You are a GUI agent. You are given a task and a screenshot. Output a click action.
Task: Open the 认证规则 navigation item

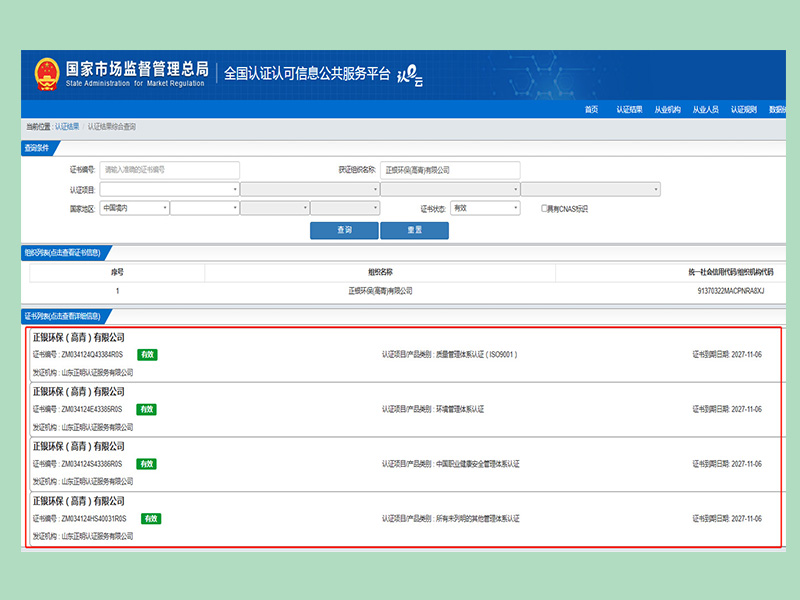pos(743,109)
